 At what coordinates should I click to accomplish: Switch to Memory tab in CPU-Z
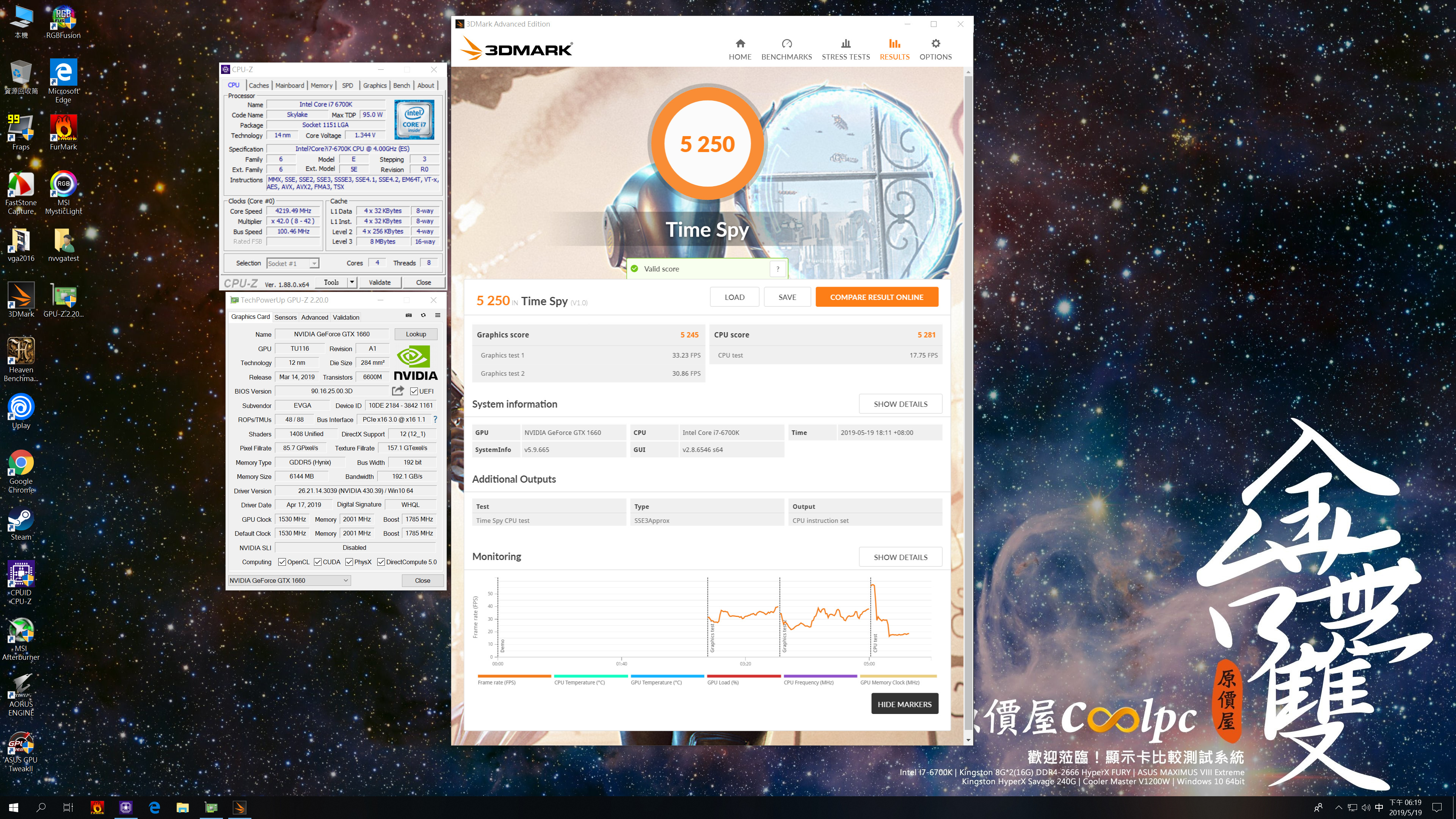click(x=322, y=85)
